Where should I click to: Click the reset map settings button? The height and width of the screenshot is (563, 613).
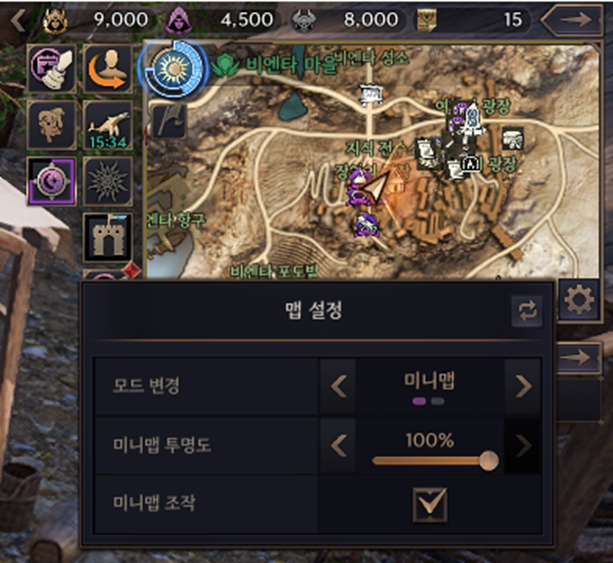527,311
